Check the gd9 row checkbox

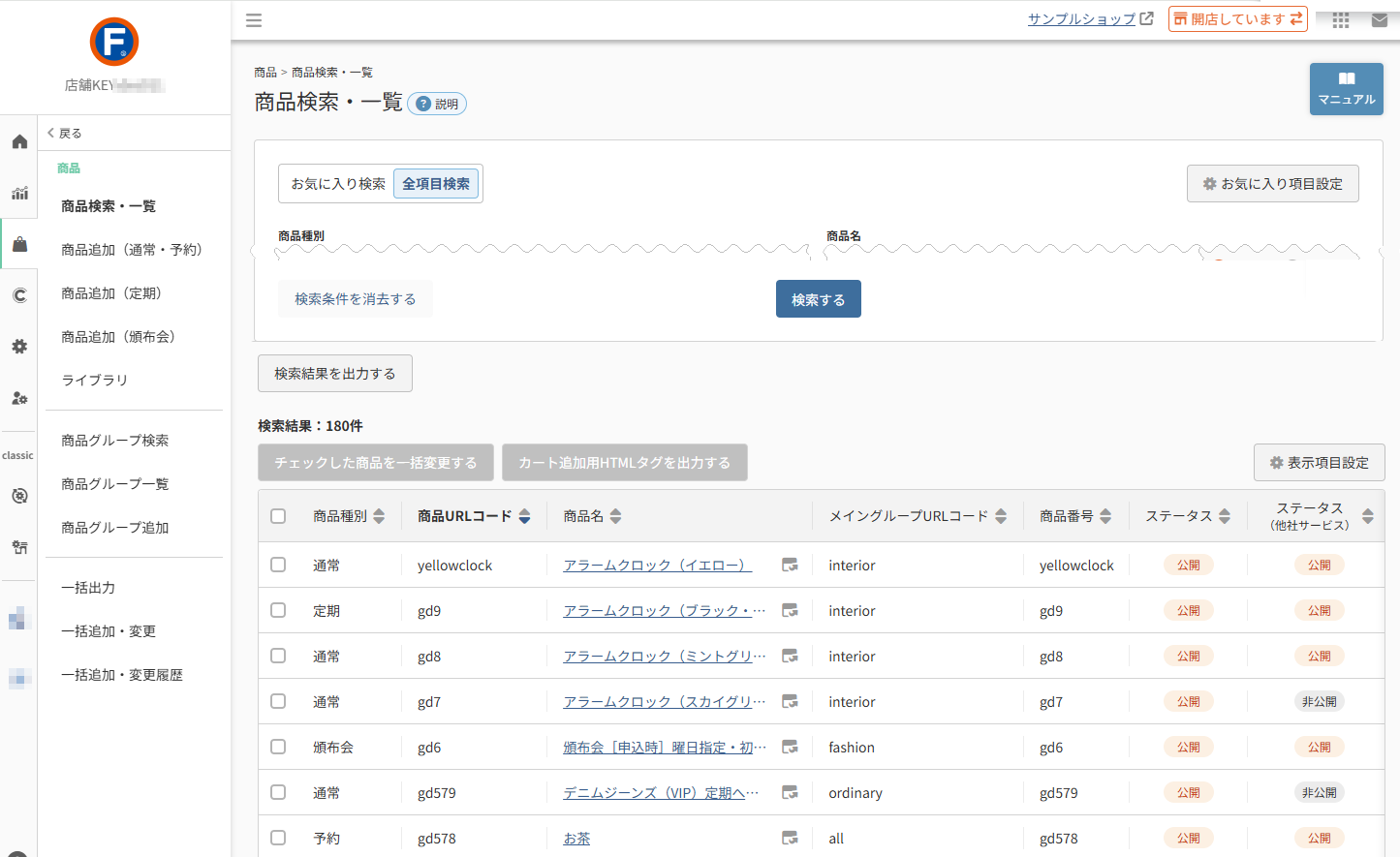[278, 610]
